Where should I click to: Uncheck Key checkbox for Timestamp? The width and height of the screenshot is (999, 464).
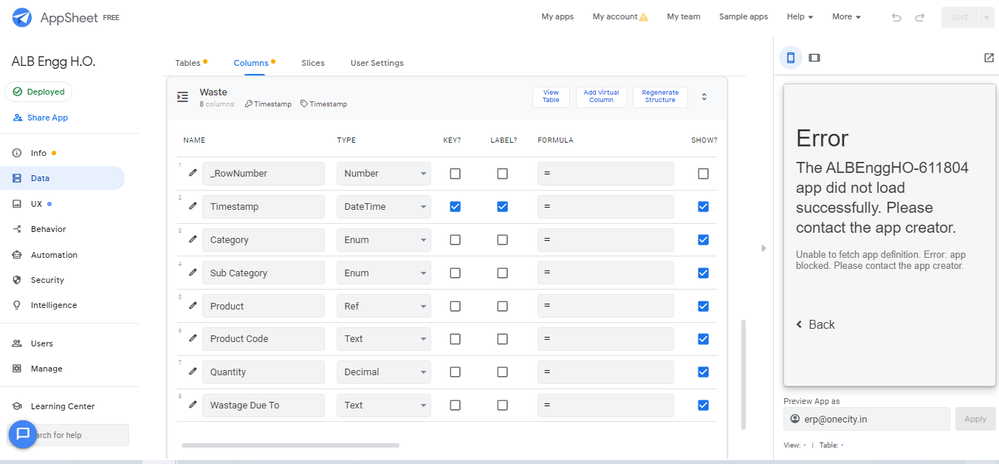pyautogui.click(x=455, y=207)
